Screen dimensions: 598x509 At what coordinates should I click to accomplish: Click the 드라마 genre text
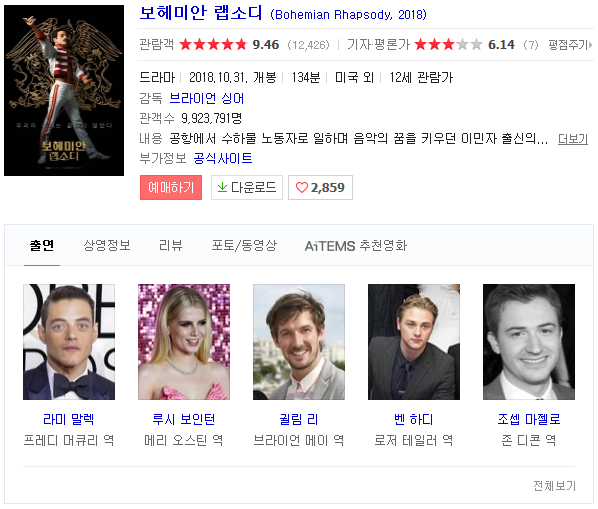(157, 78)
